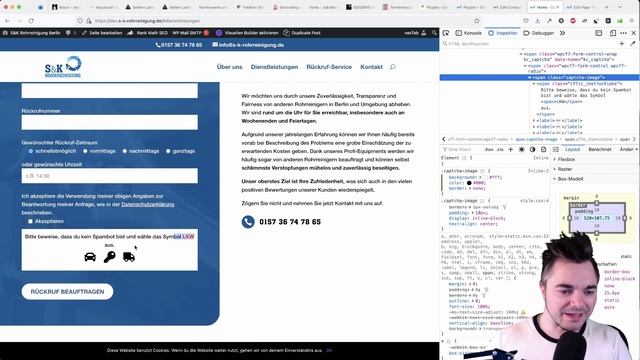Screen dimensions: 640x360
Task: Click the Rückrufnummer input field
Action: click(109, 122)
